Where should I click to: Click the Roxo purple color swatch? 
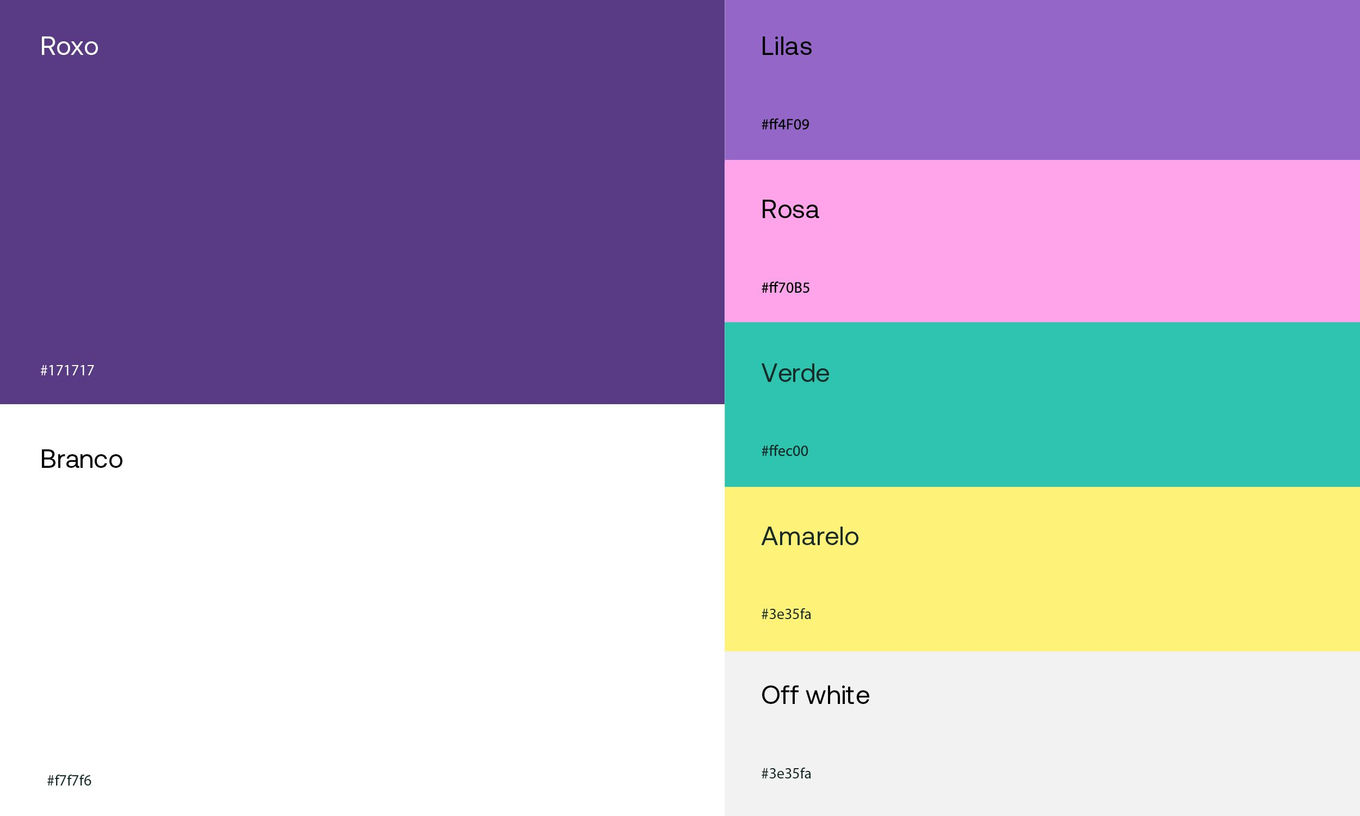(x=362, y=202)
